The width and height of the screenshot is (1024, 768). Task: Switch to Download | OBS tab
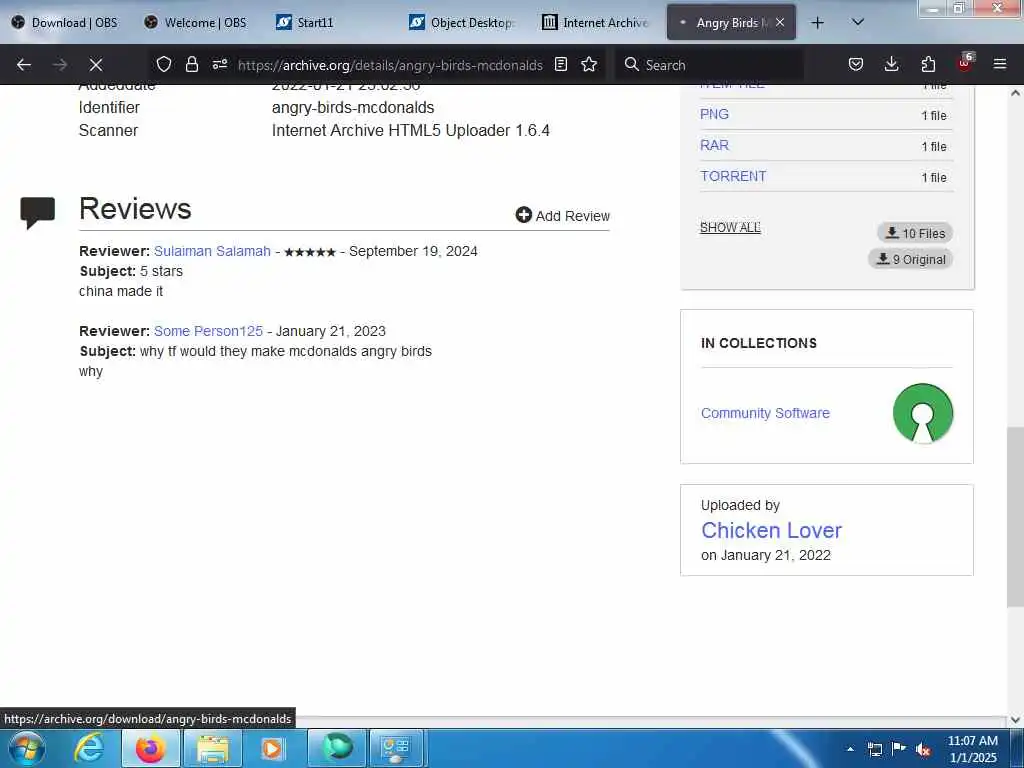65,23
